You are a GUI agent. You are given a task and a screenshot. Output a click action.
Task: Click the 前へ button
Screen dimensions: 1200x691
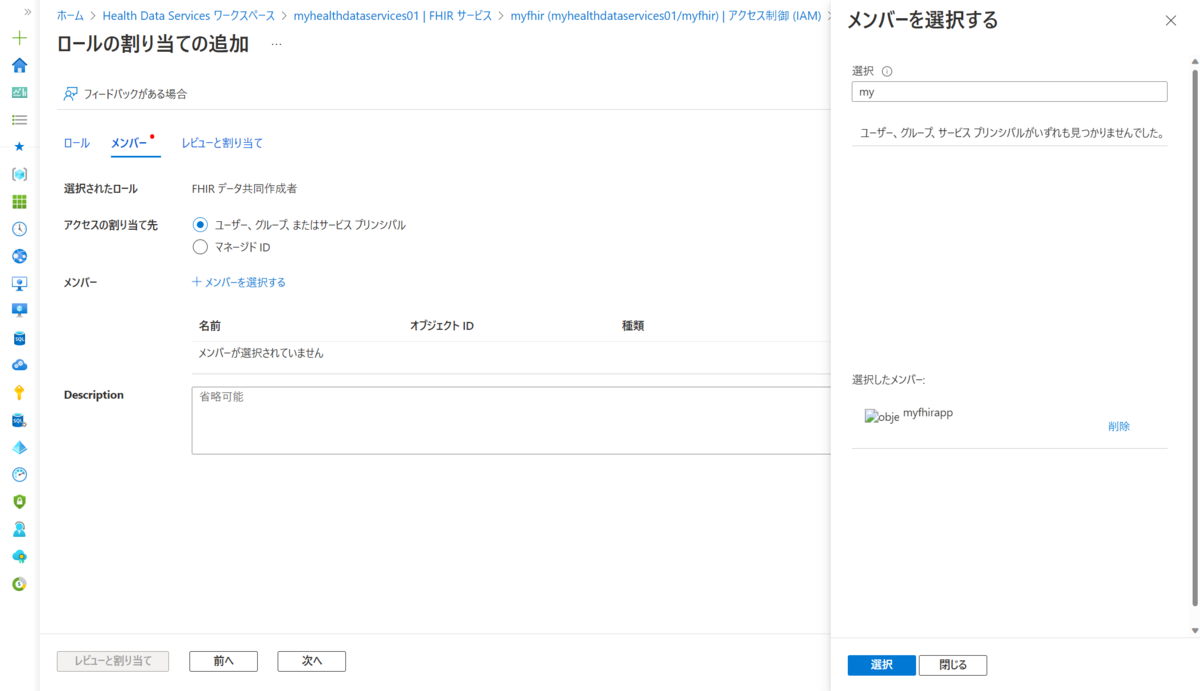pyautogui.click(x=223, y=661)
